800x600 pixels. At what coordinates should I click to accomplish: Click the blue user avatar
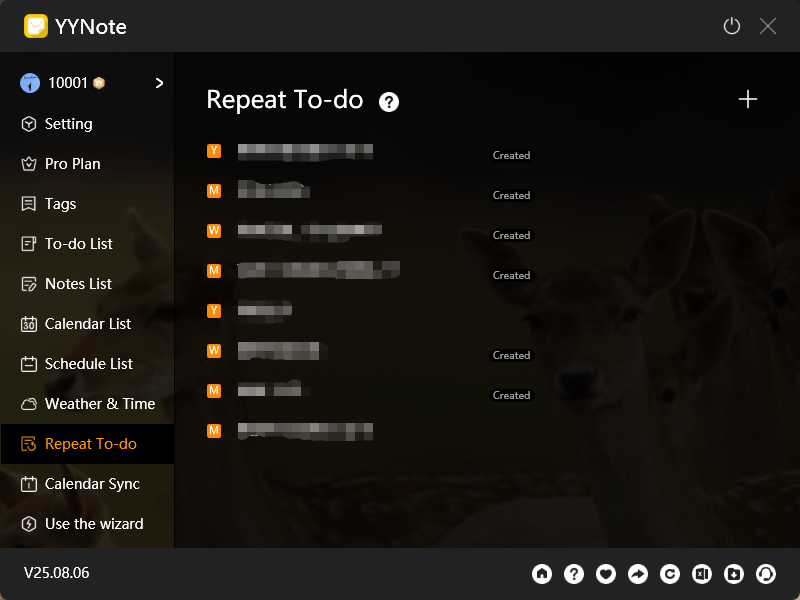27,82
